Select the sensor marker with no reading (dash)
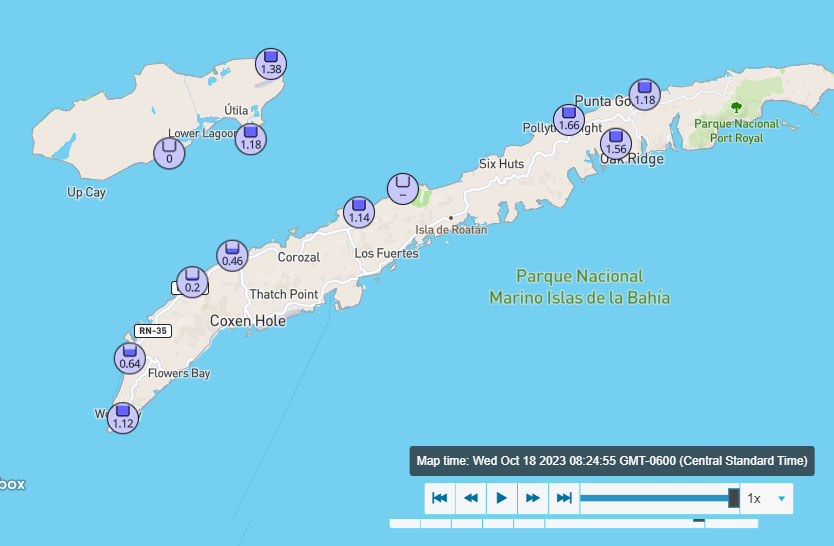This screenshot has width=834, height=546. 402,188
